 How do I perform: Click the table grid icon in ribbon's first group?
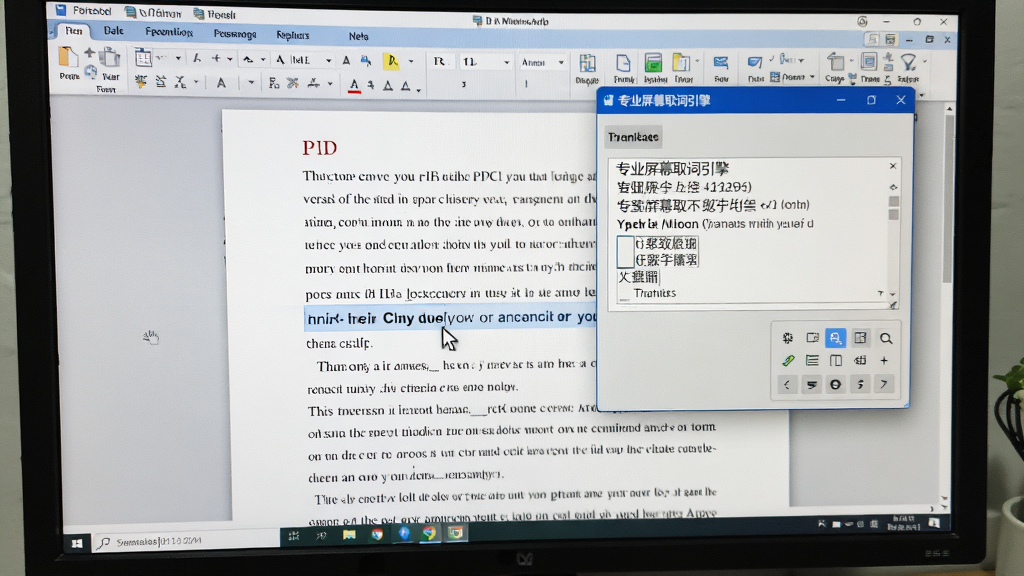pos(143,57)
